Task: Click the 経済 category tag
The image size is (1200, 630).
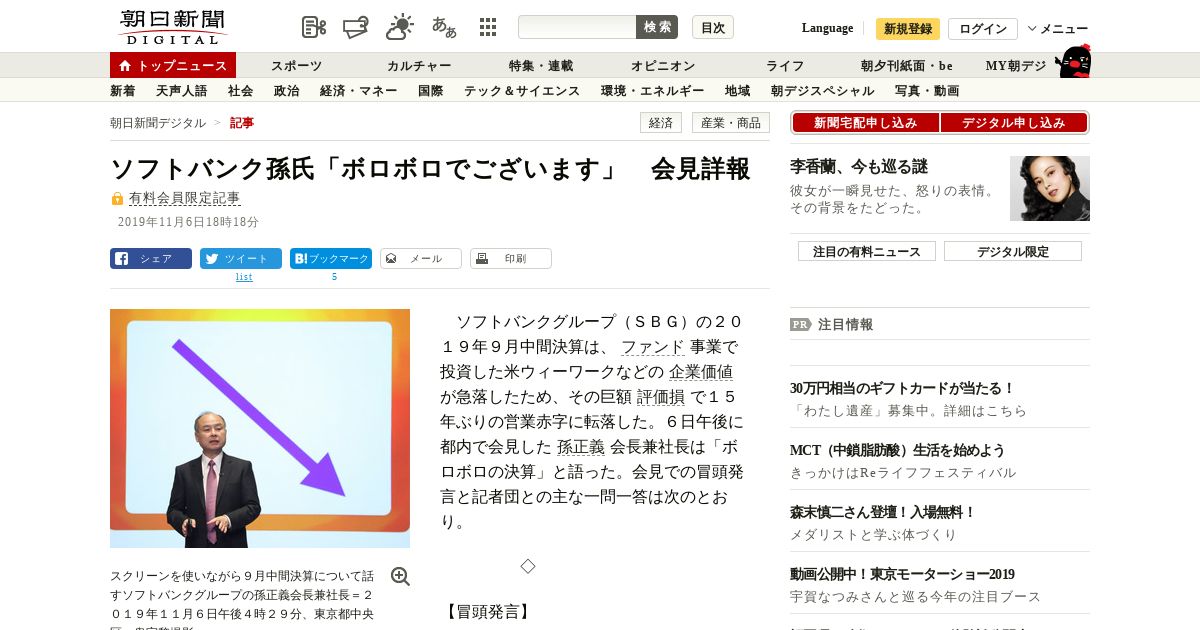Action: coord(661,123)
